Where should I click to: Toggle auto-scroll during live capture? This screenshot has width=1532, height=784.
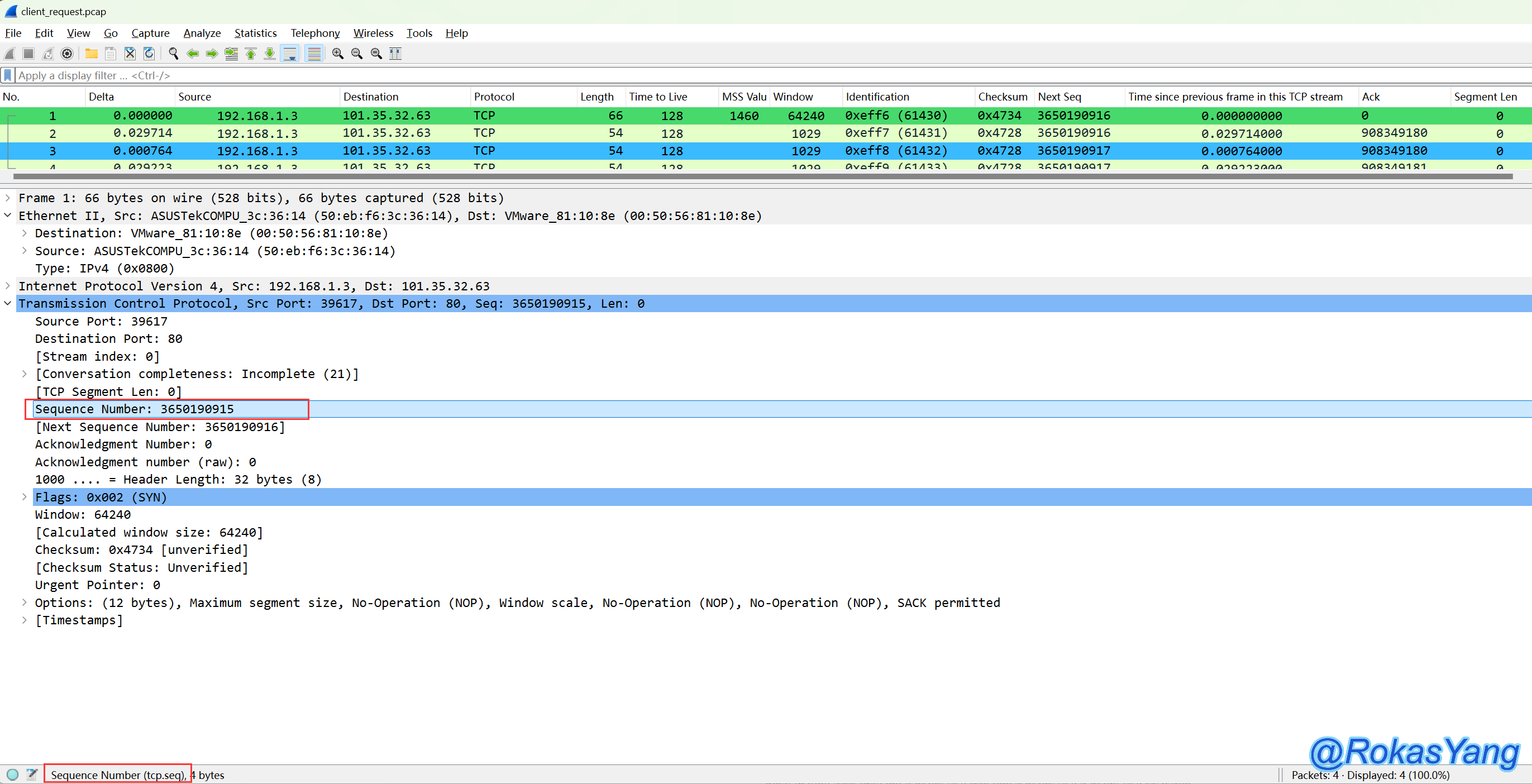click(290, 54)
